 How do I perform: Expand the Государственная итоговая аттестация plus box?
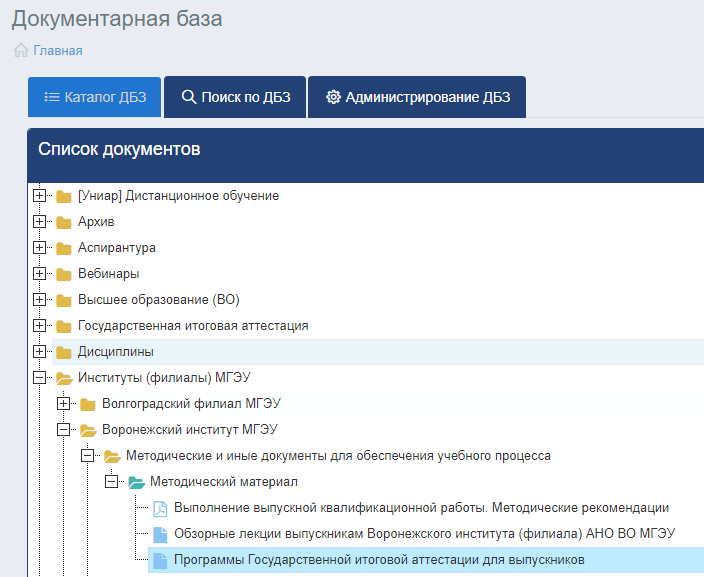point(40,326)
